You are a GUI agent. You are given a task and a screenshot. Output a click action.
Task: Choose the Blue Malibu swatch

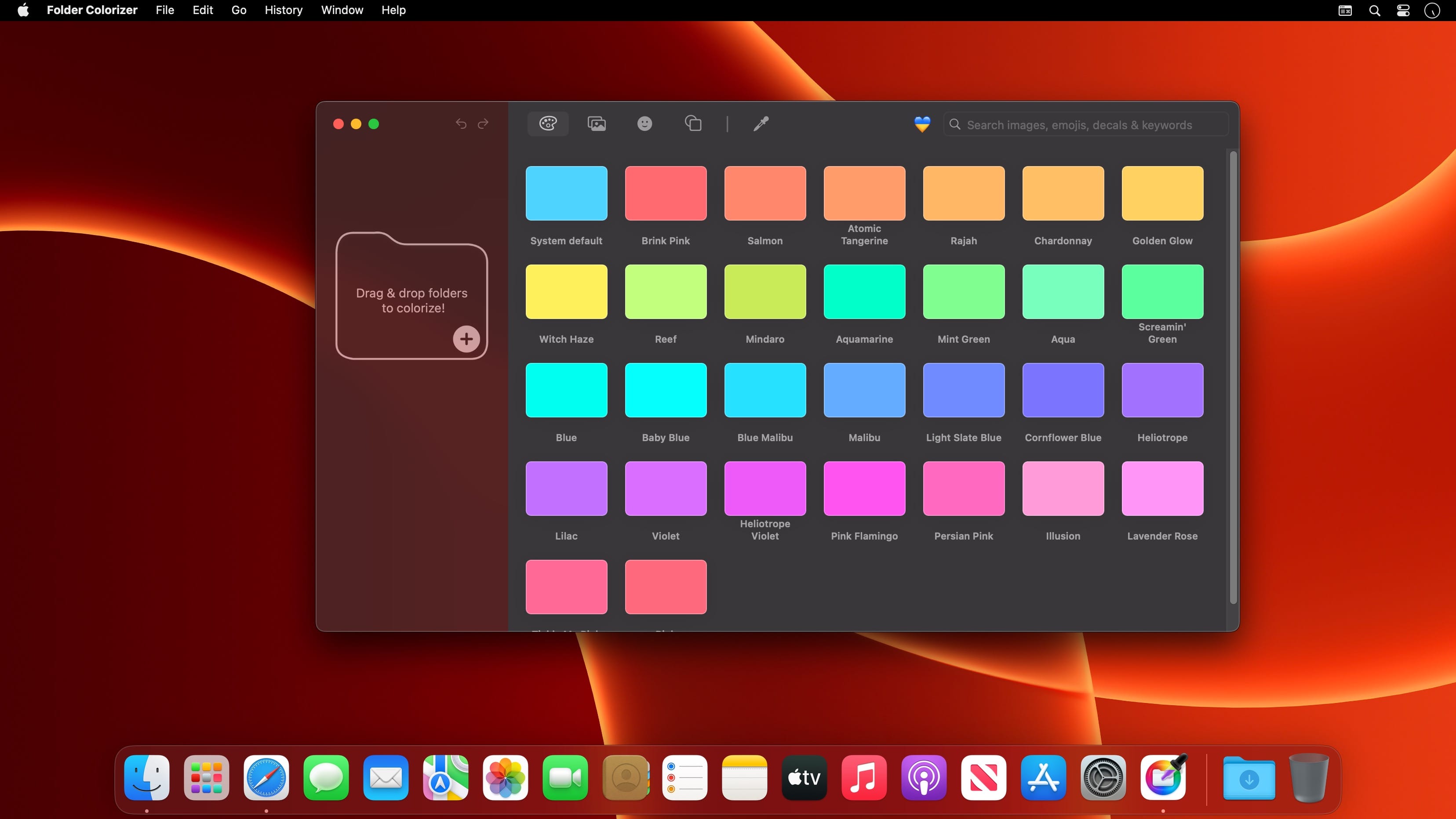coord(765,390)
